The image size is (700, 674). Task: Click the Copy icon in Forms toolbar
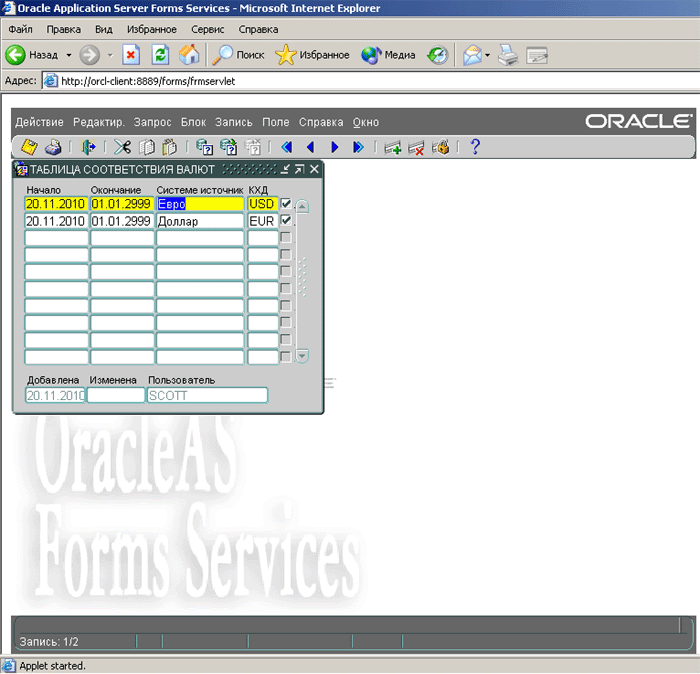(146, 147)
